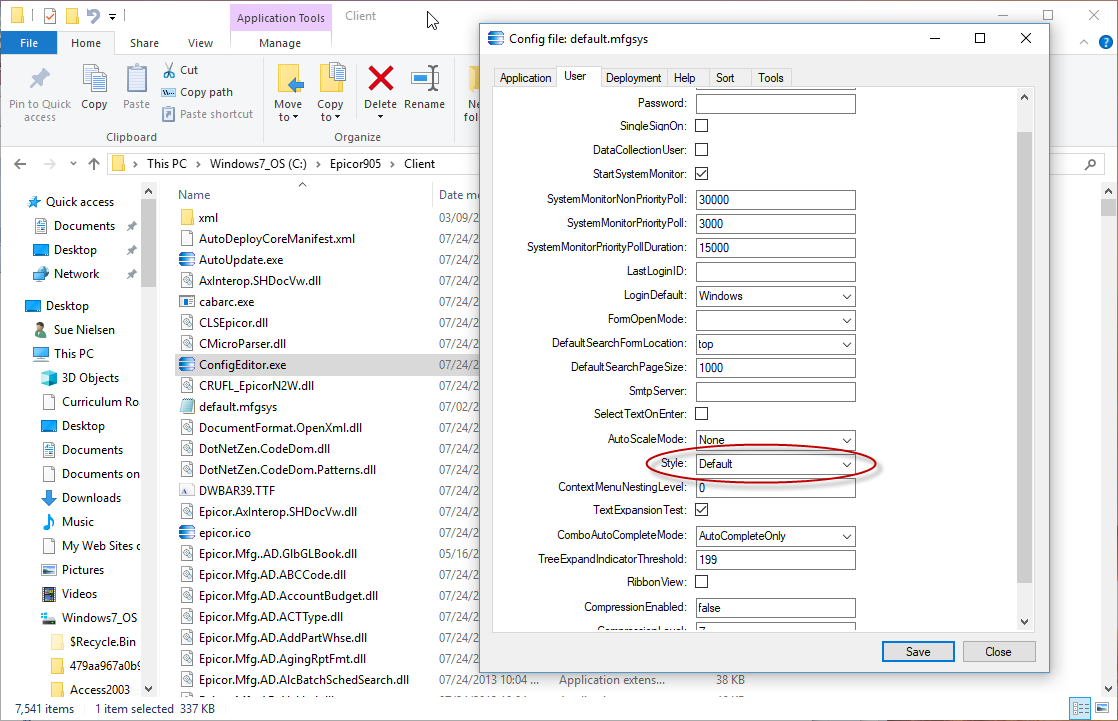Toggle the SingleSignOn checkbox
This screenshot has width=1118, height=721.
pos(702,126)
